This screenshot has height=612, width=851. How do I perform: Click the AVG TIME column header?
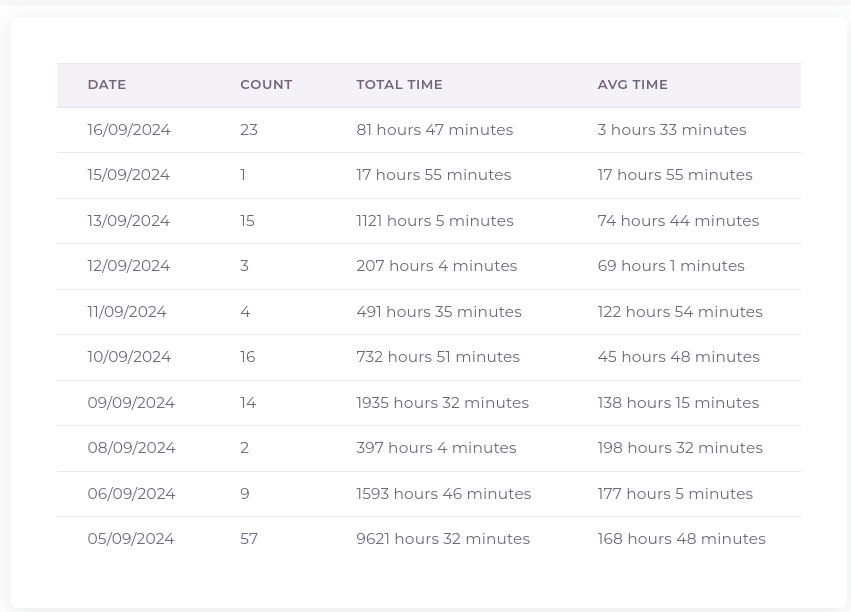click(x=632, y=85)
